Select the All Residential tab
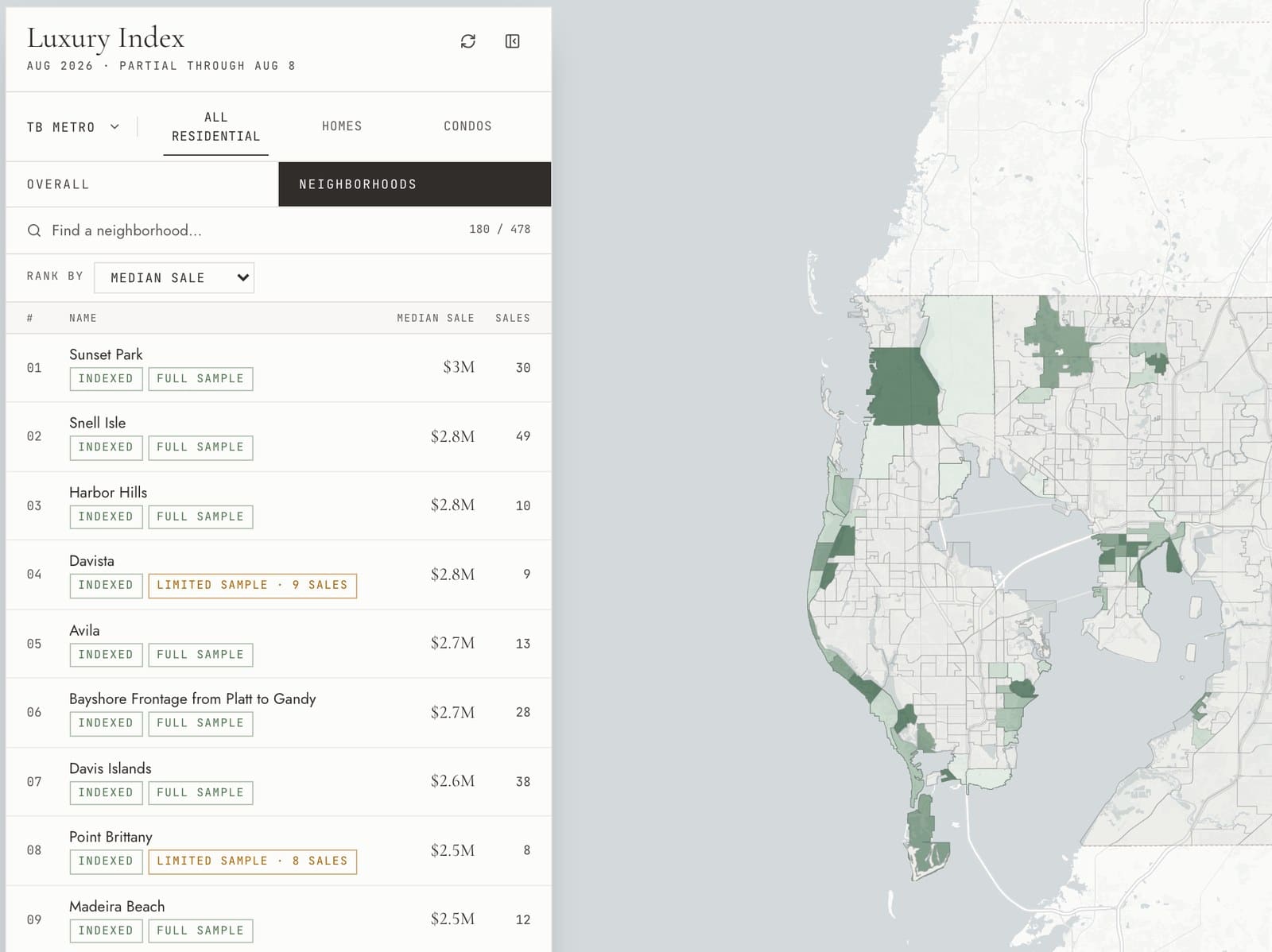 [x=216, y=127]
